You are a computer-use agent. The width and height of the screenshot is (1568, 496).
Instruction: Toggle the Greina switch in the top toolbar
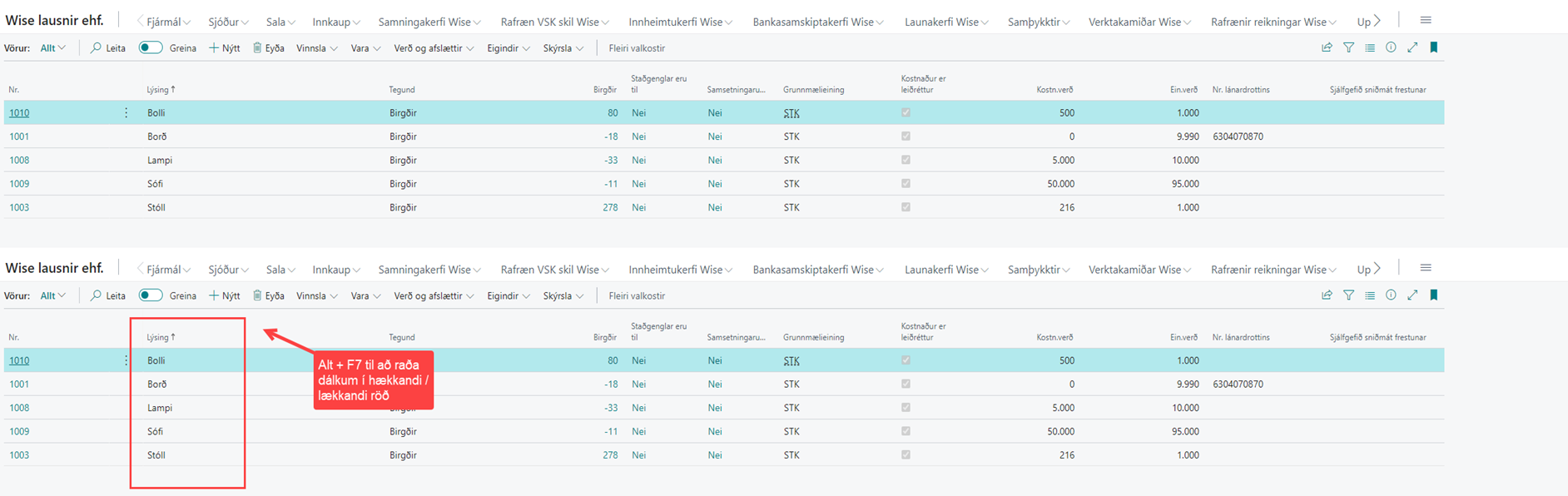pos(151,48)
